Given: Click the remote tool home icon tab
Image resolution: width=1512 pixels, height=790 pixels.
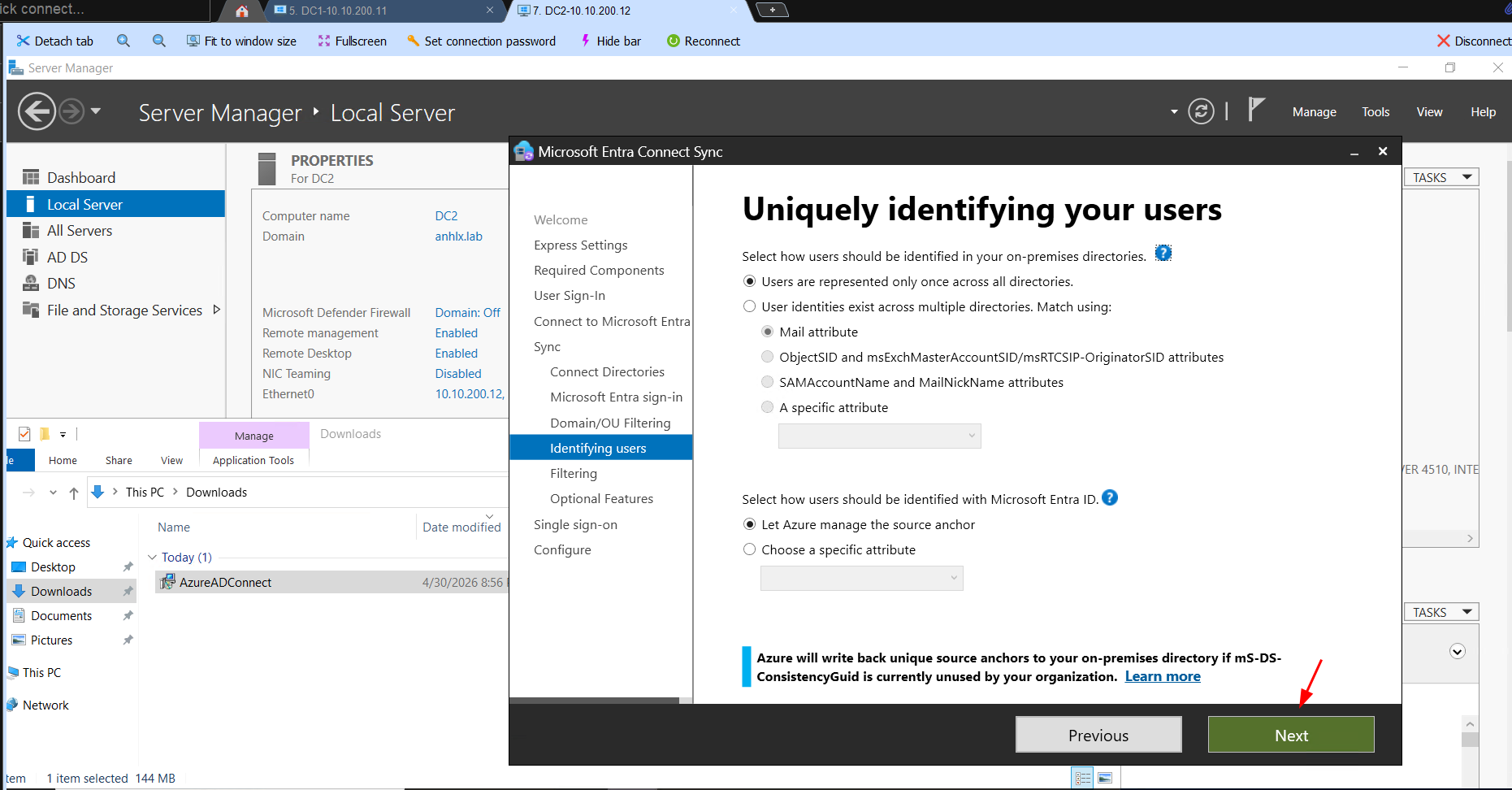Looking at the screenshot, I should click(x=241, y=11).
